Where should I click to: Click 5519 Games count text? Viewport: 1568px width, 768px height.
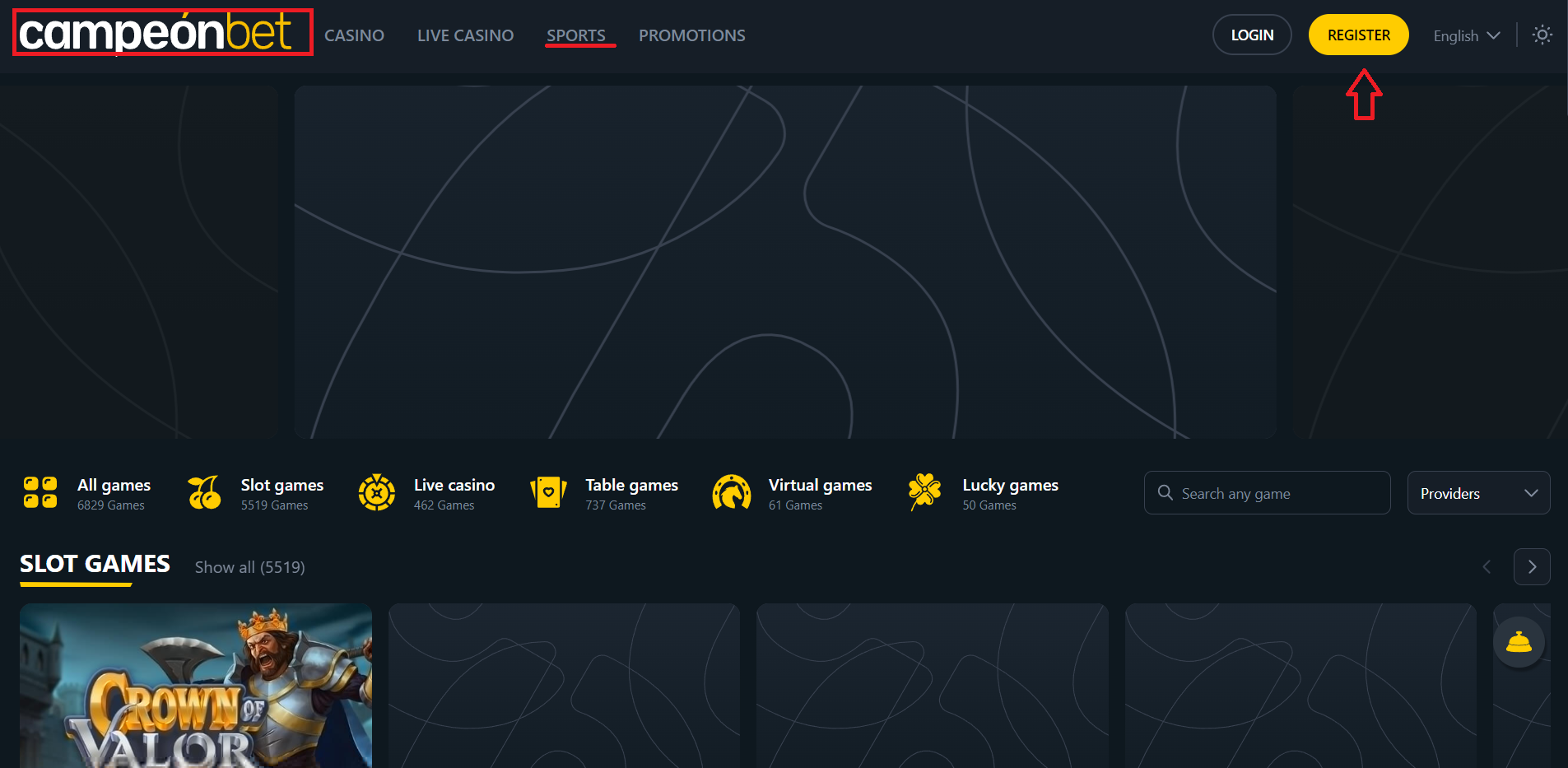pyautogui.click(x=275, y=505)
